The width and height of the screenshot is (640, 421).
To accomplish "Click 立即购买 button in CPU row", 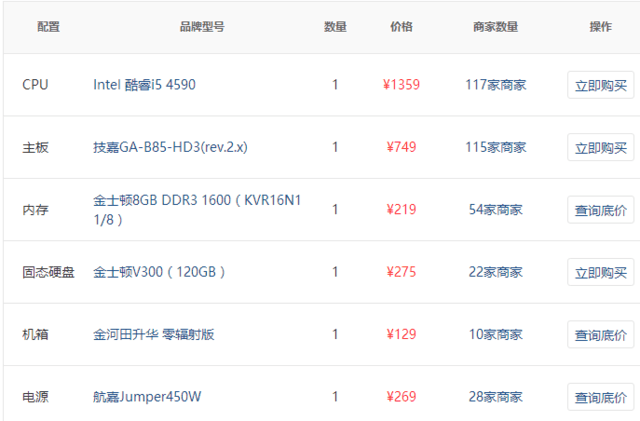I will coord(600,85).
